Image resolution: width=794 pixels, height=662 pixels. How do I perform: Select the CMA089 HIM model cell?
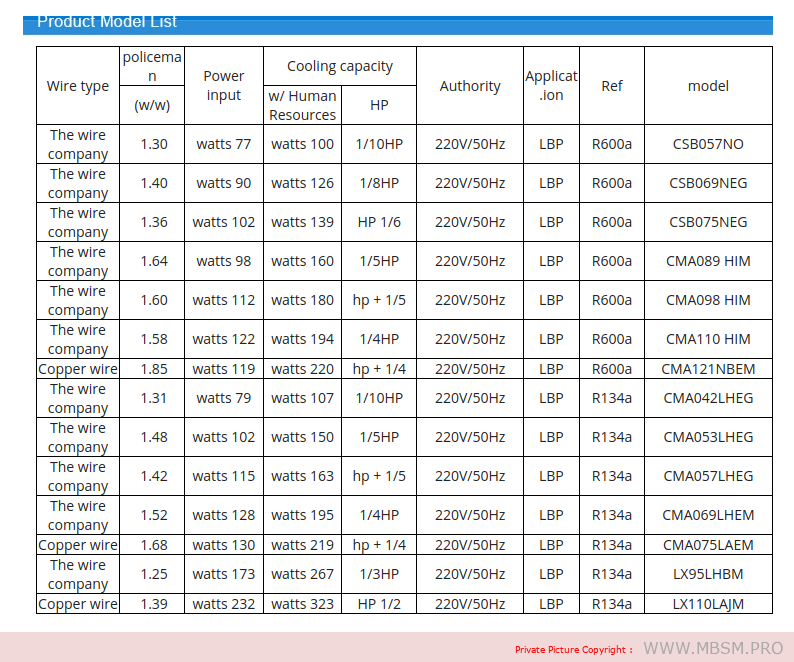tap(708, 261)
